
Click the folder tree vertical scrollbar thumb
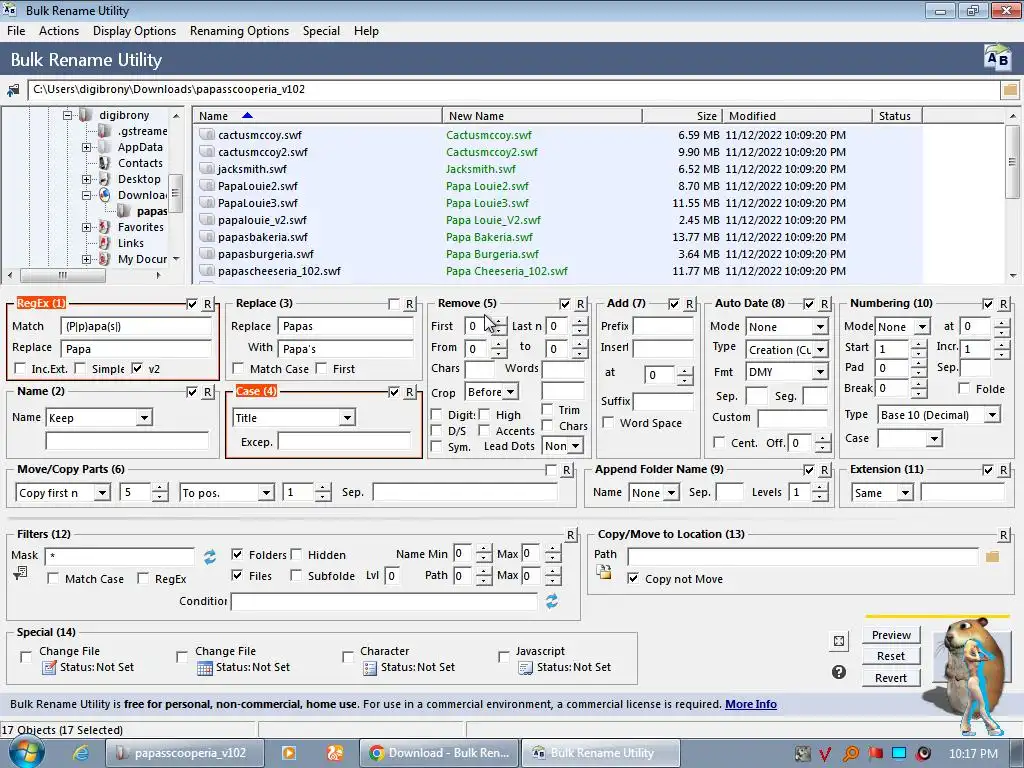click(175, 193)
